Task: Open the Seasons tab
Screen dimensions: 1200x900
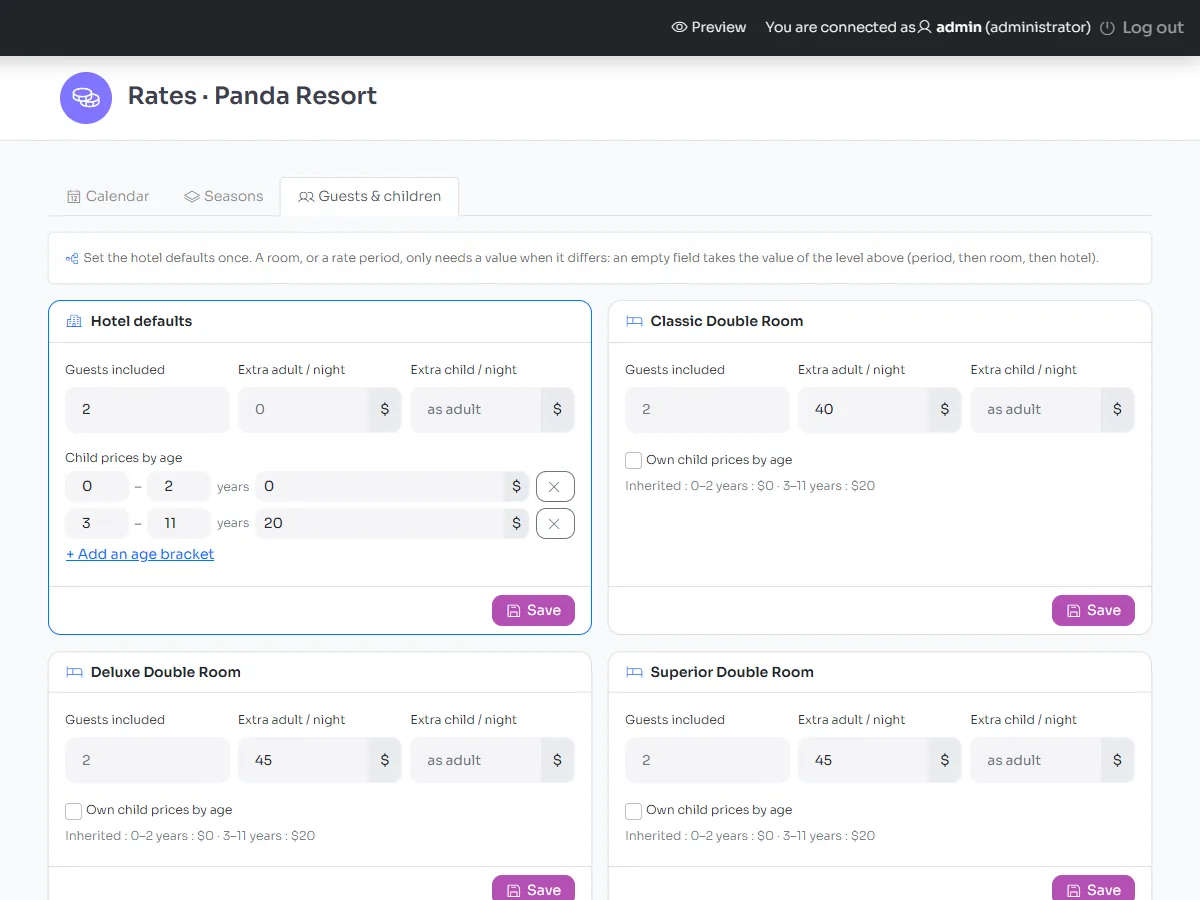Action: click(x=224, y=196)
